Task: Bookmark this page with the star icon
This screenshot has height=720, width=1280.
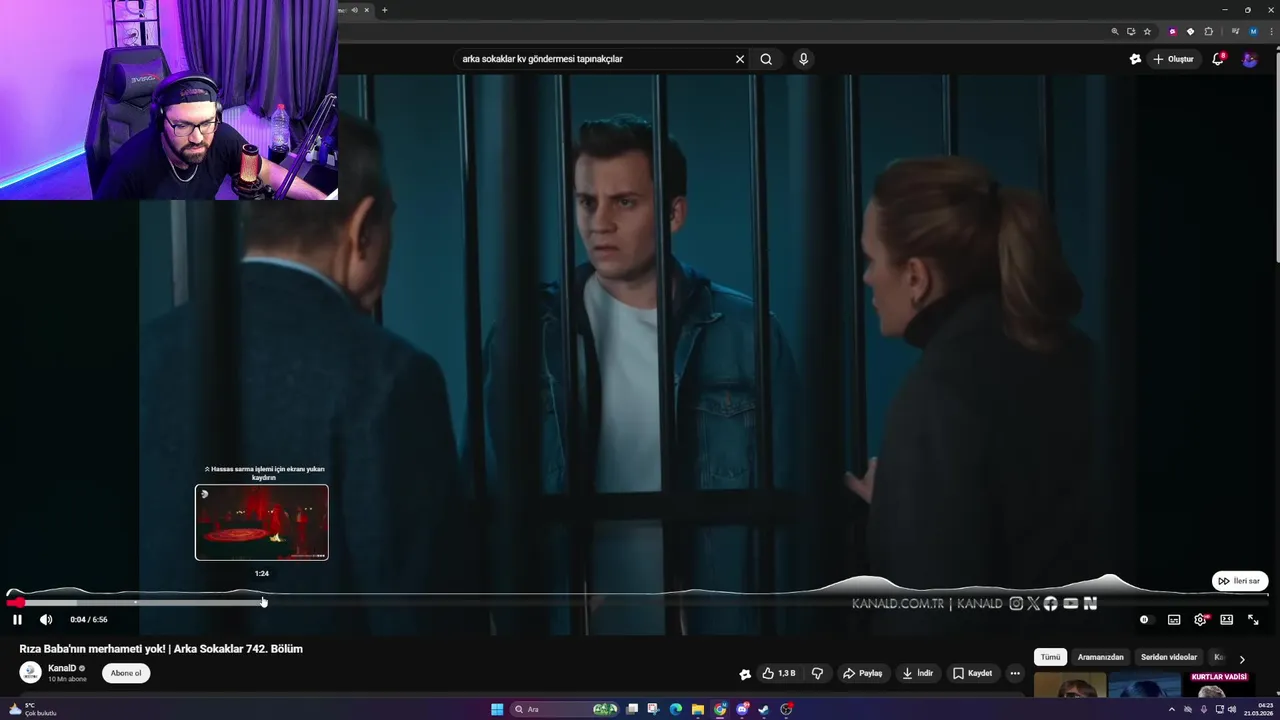Action: click(x=1147, y=31)
